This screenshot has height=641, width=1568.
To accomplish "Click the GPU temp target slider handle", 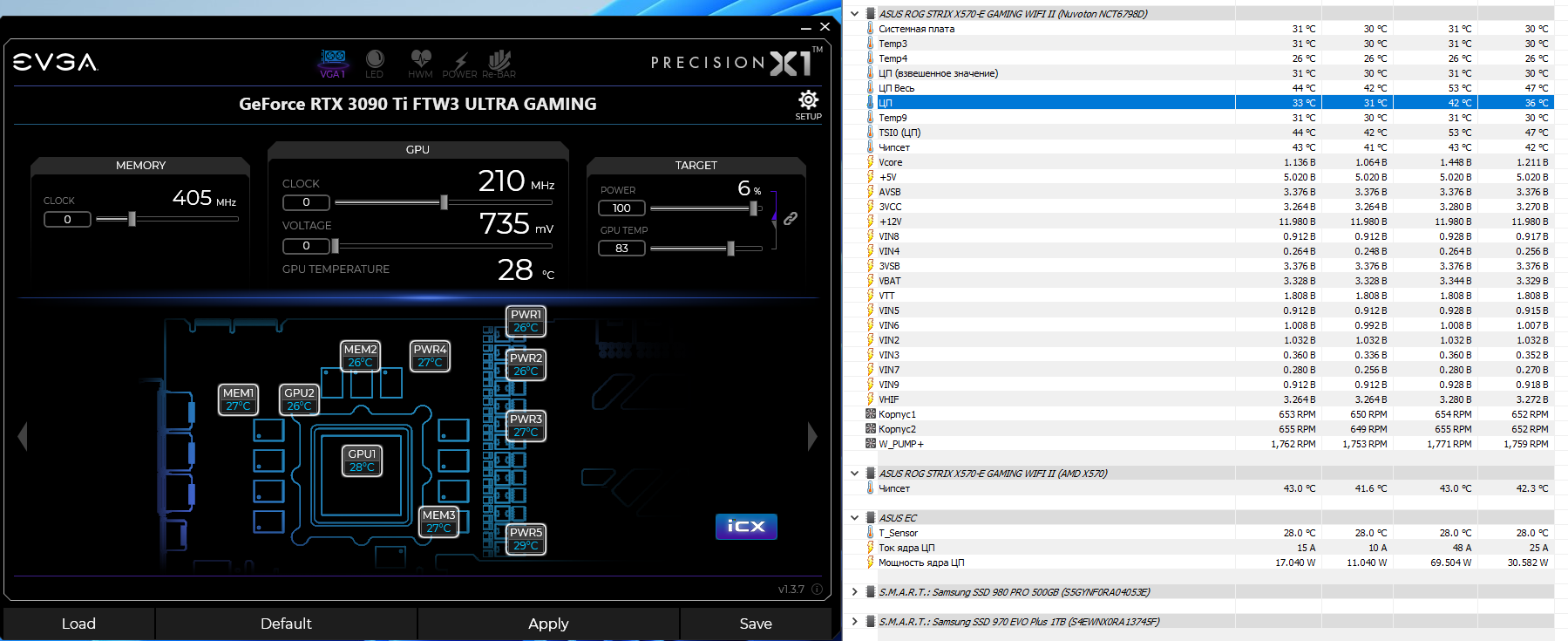I will [730, 249].
